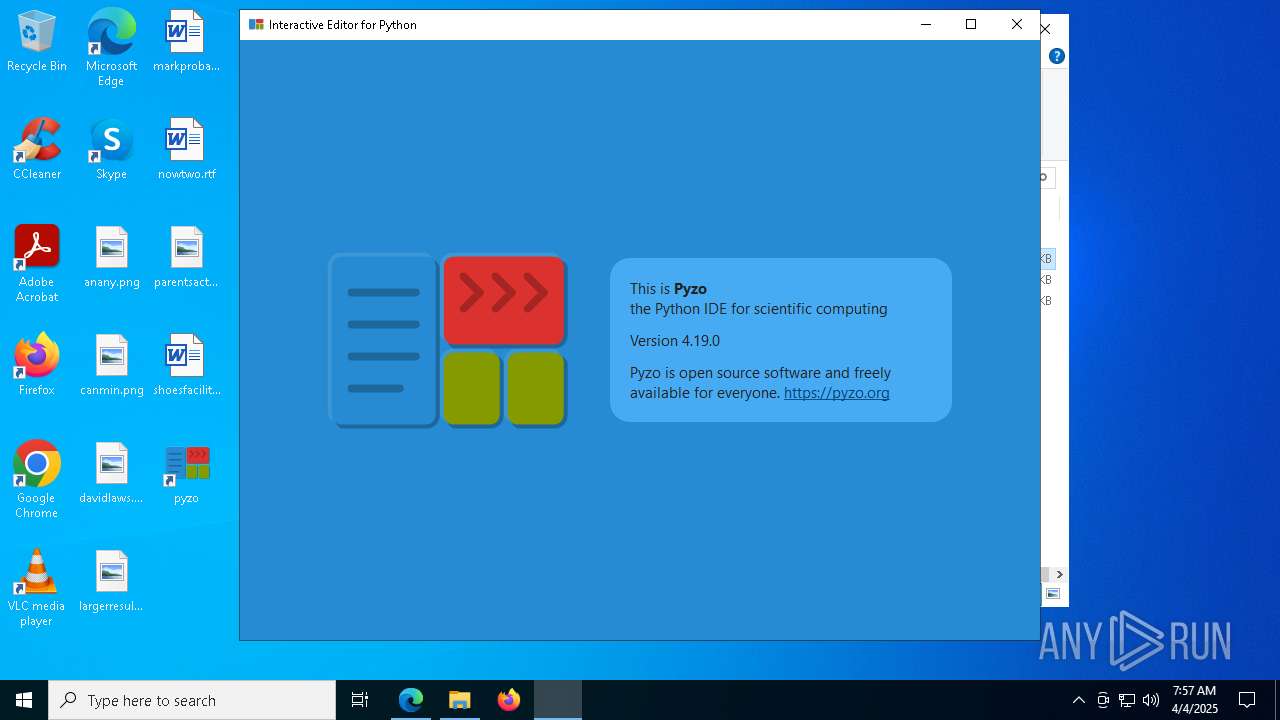Show hidden system tray icons

coord(1078,700)
